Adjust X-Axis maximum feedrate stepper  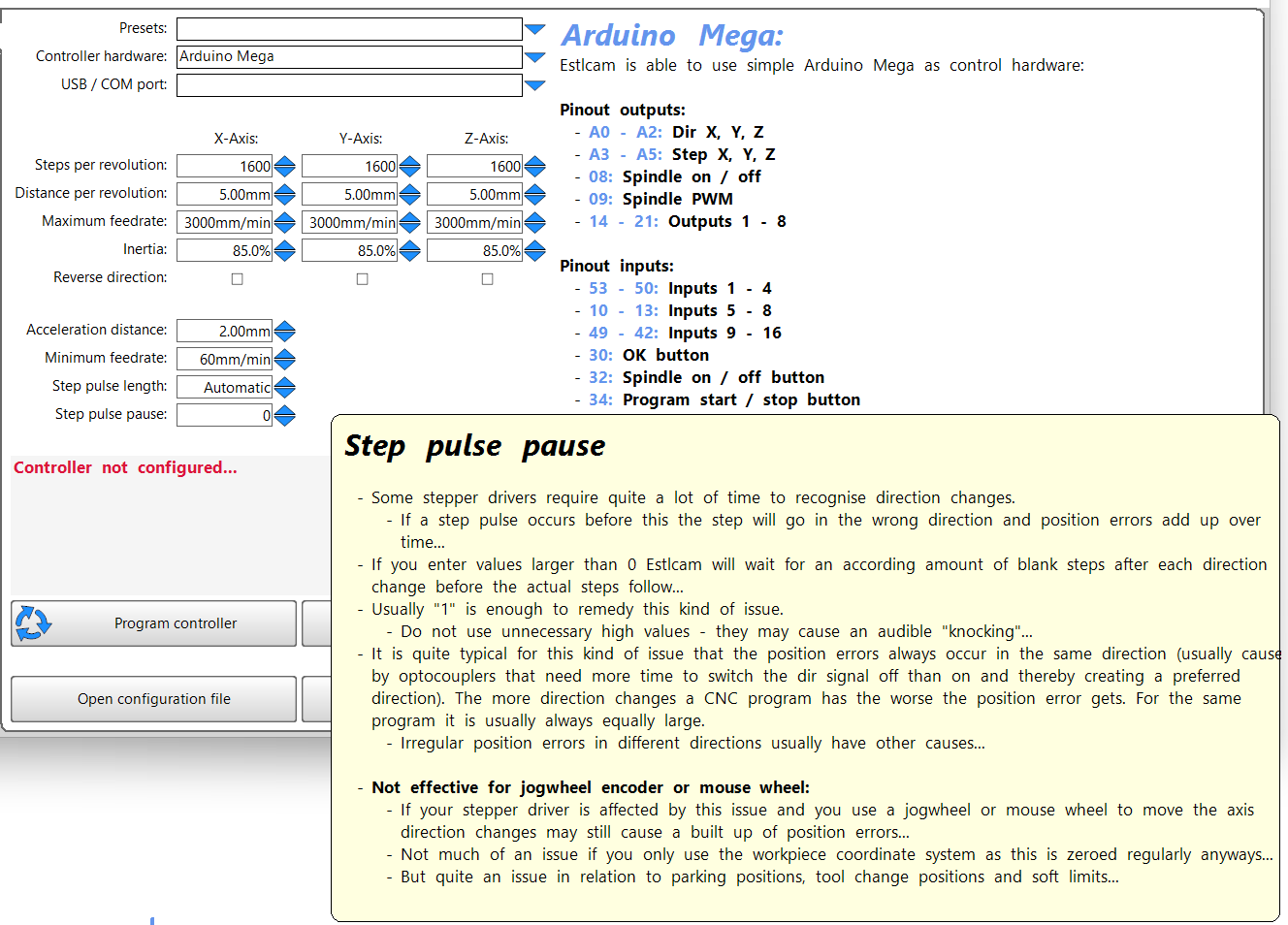point(284,223)
